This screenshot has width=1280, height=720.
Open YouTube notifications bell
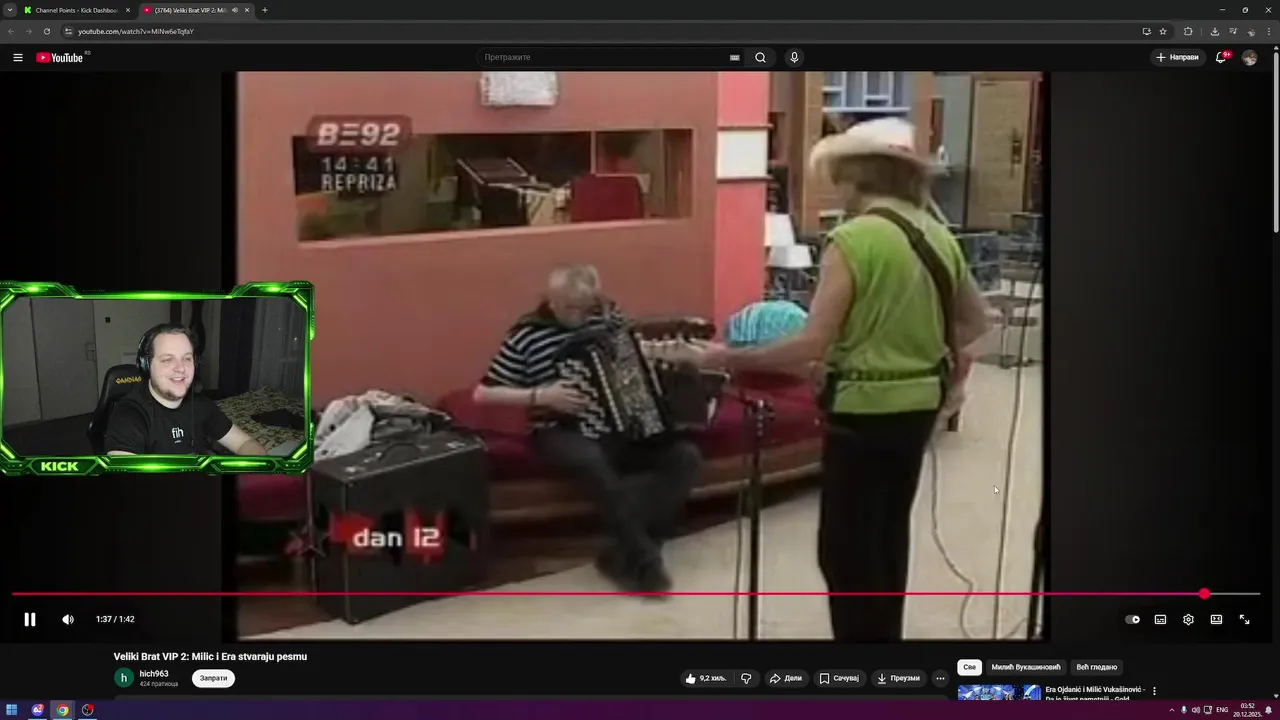pyautogui.click(x=1221, y=57)
